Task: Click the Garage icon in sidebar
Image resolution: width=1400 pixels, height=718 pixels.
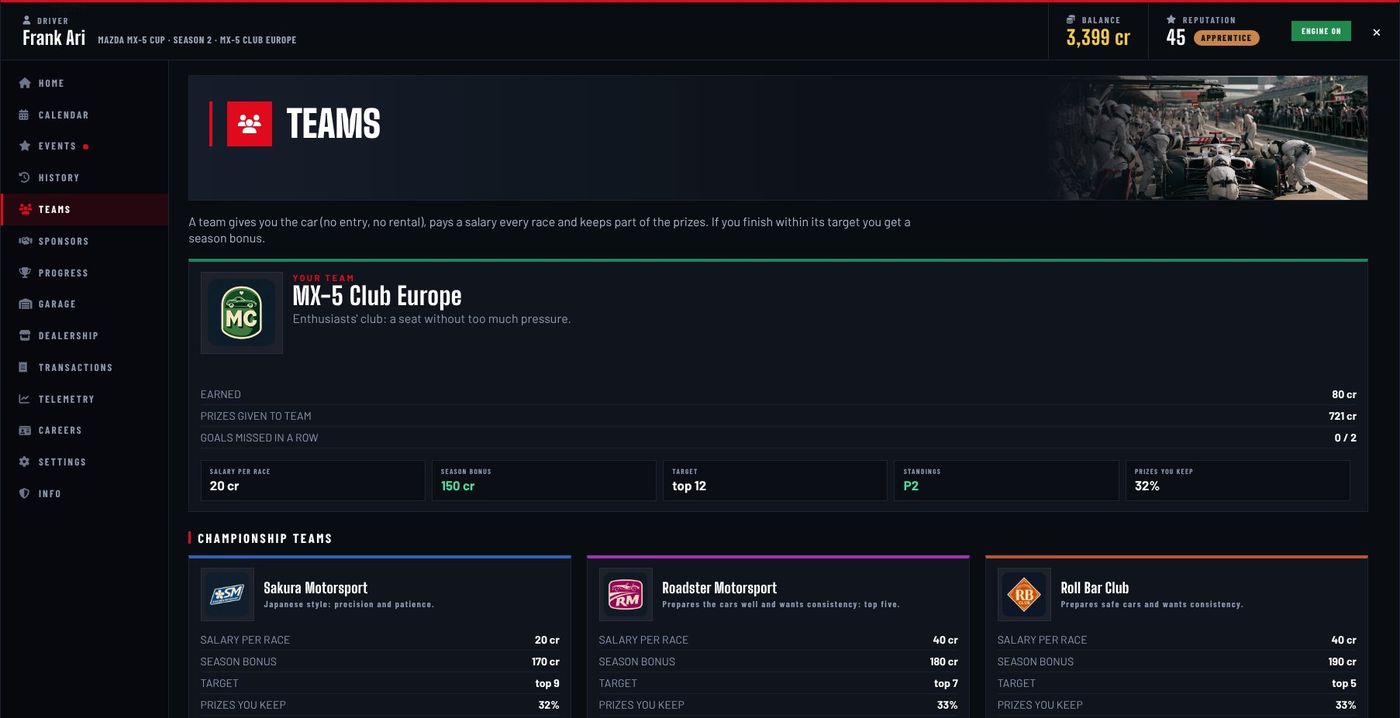Action: pyautogui.click(x=25, y=304)
